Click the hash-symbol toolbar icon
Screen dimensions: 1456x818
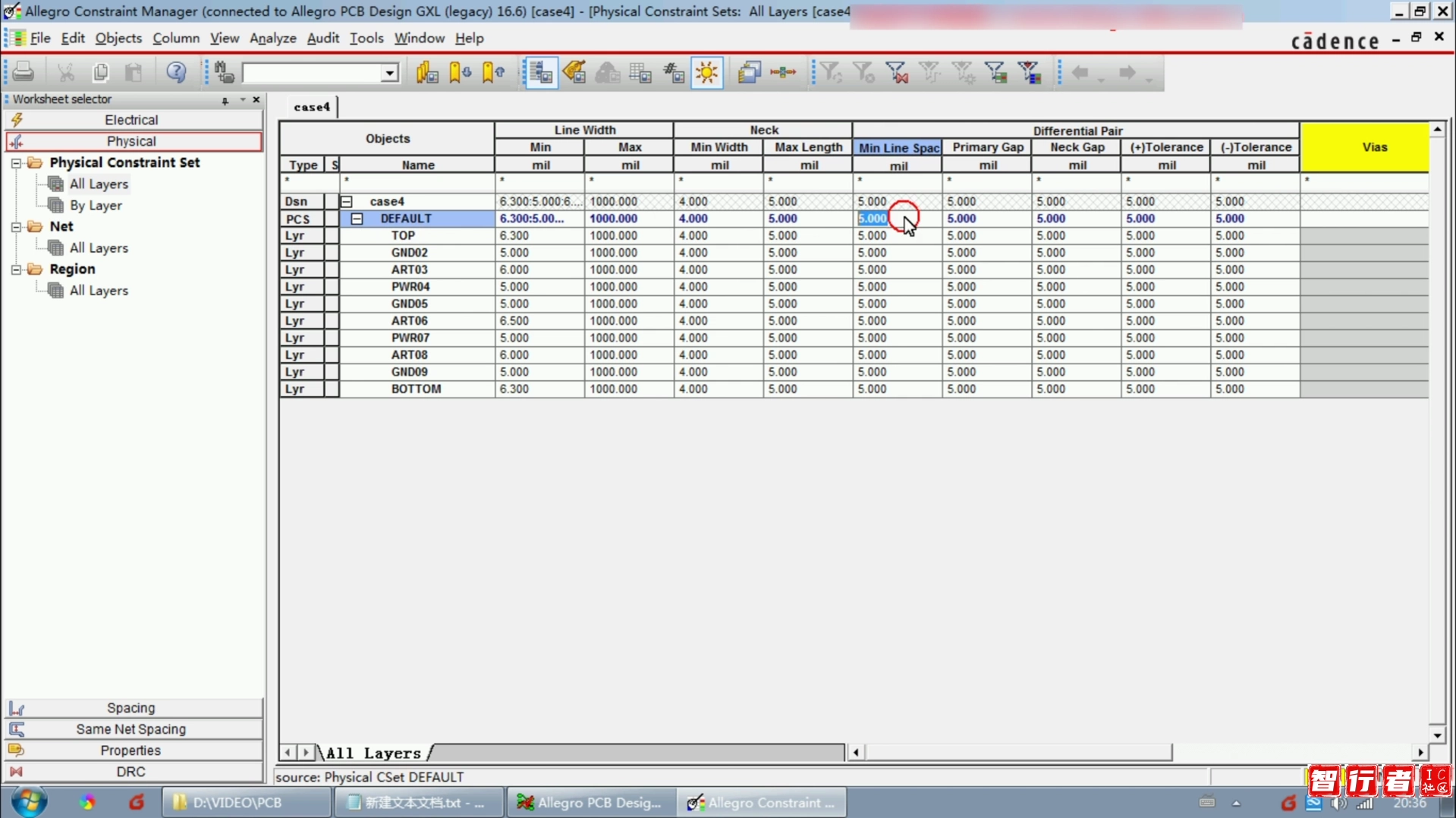(x=674, y=72)
